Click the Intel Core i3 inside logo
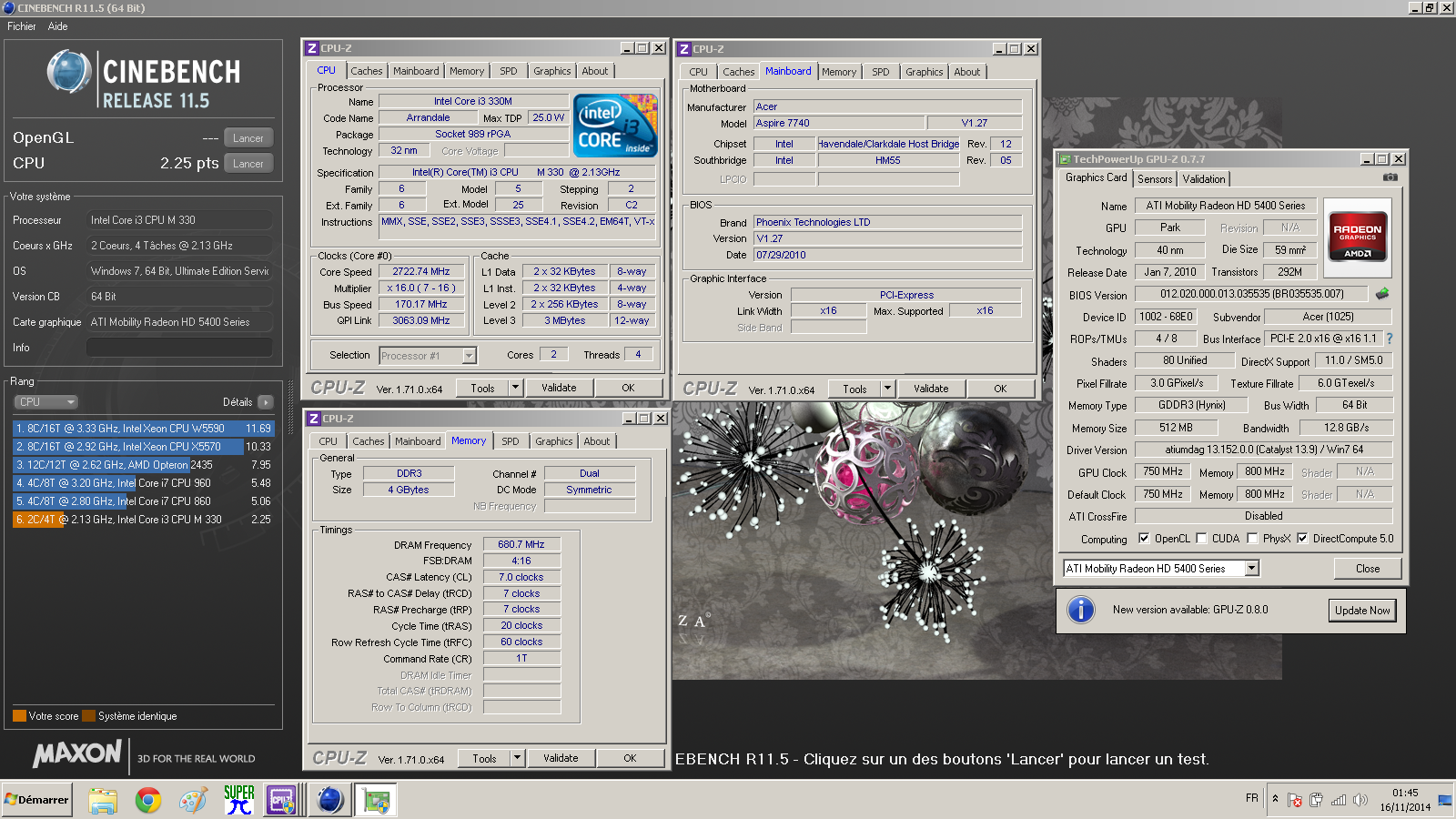 click(x=615, y=126)
